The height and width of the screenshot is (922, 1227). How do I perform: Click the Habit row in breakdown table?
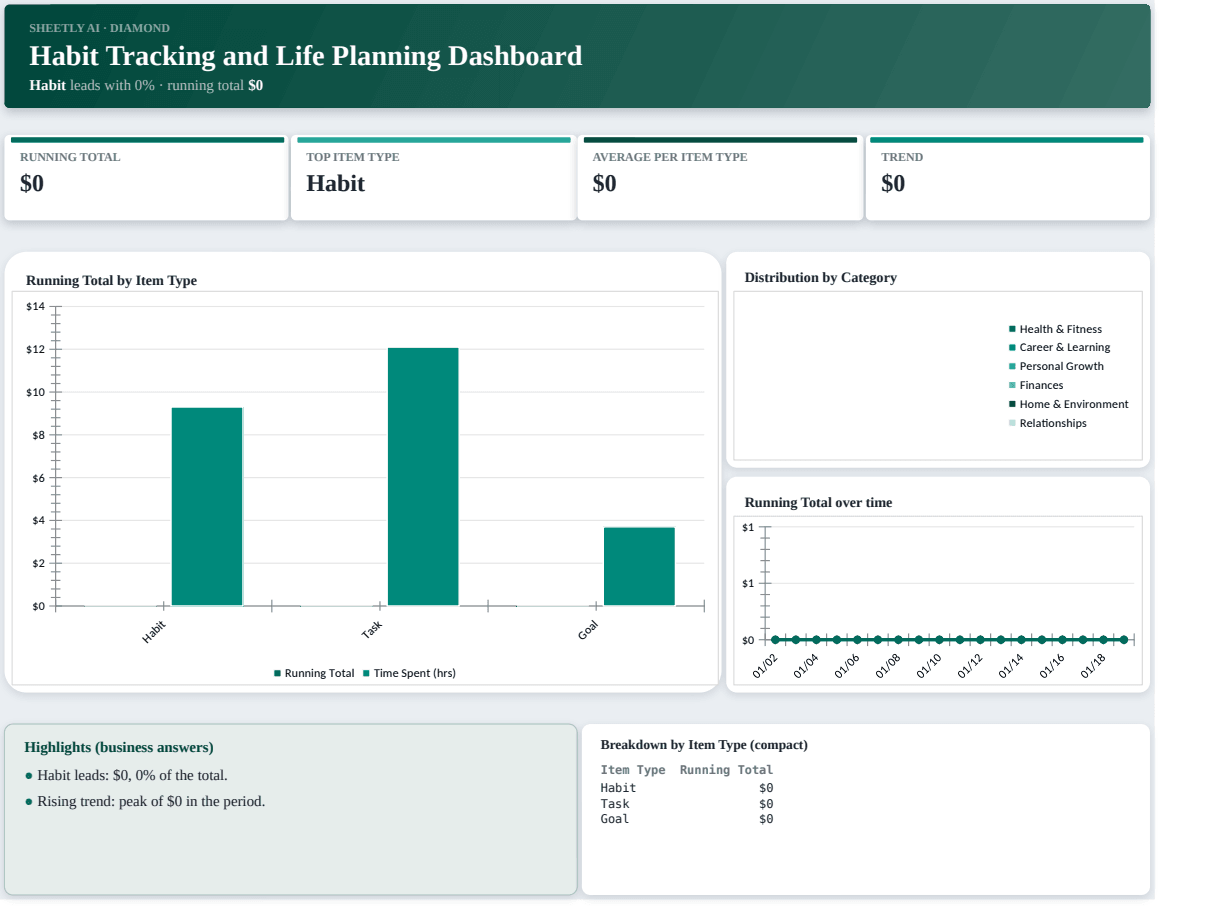687,788
